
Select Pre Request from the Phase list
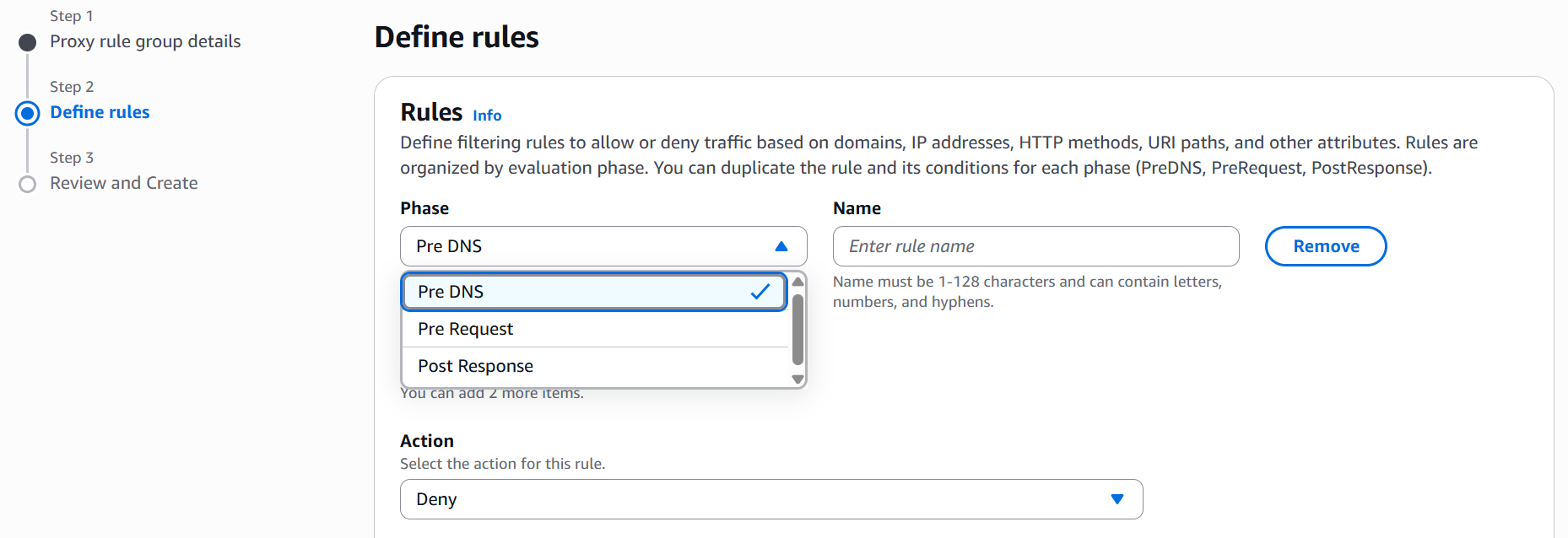[466, 329]
